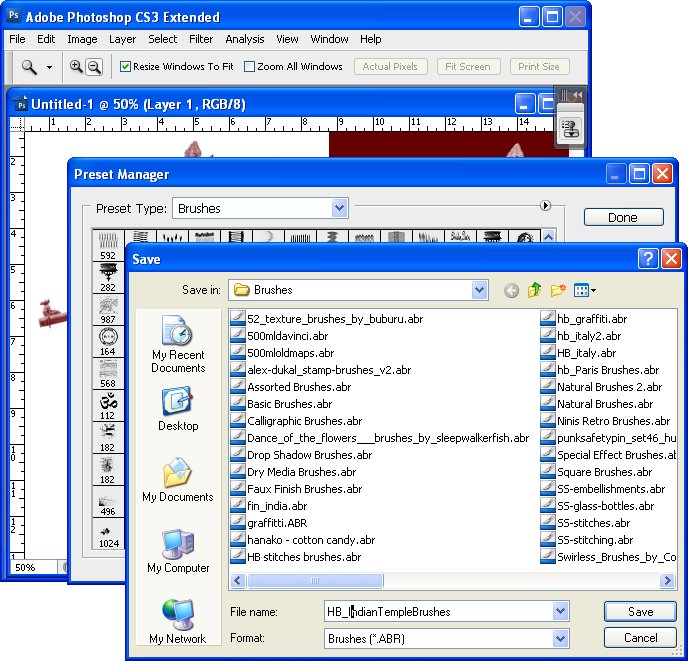Enable Zoom All Windows checkbox
This screenshot has height=661, width=688.
pyautogui.click(x=249, y=66)
